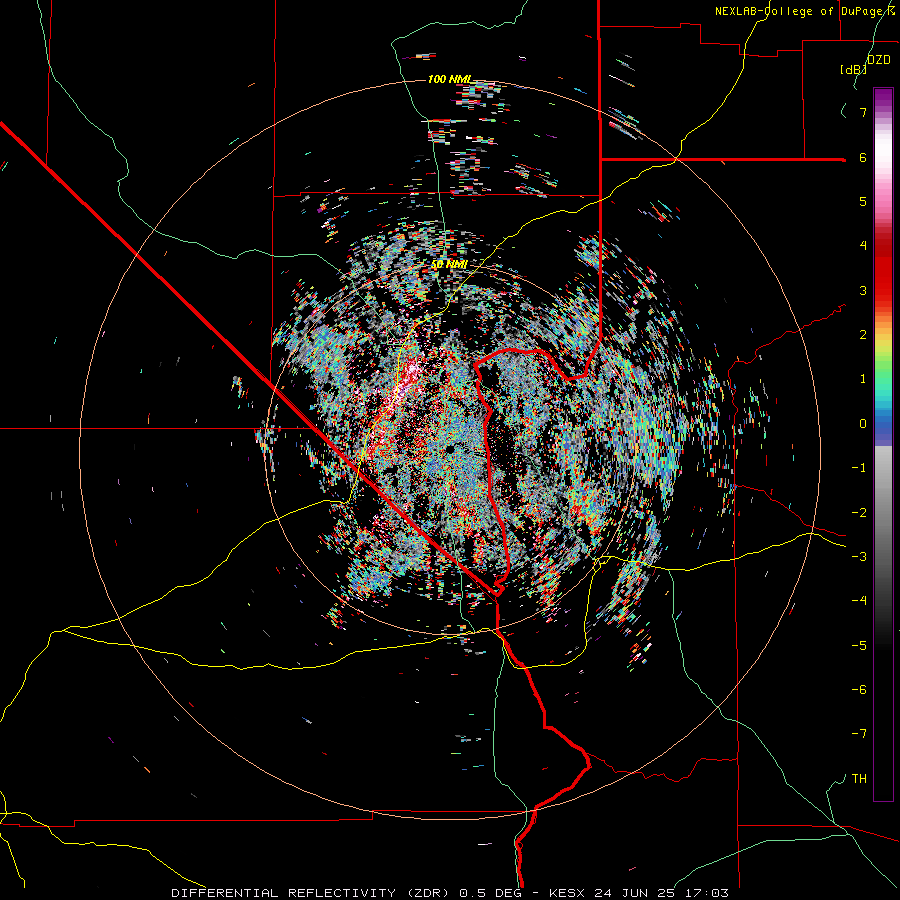
Task: Click the scale value -3
Action: click(x=859, y=557)
